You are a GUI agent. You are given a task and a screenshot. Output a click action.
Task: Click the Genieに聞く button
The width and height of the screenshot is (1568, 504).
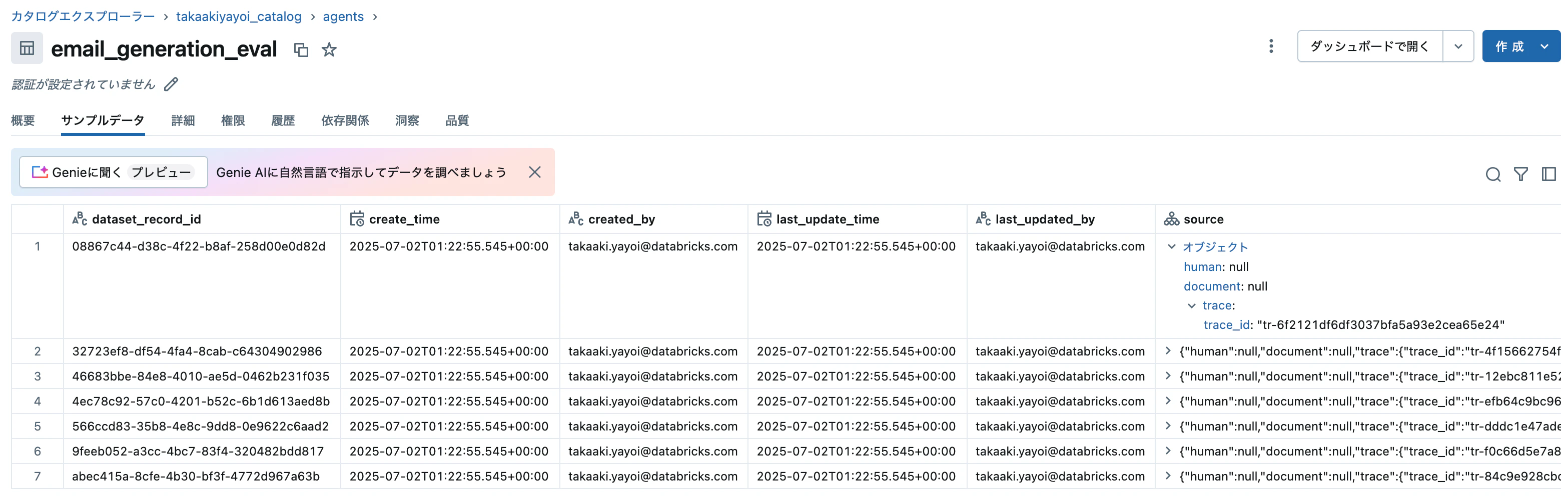click(x=113, y=172)
